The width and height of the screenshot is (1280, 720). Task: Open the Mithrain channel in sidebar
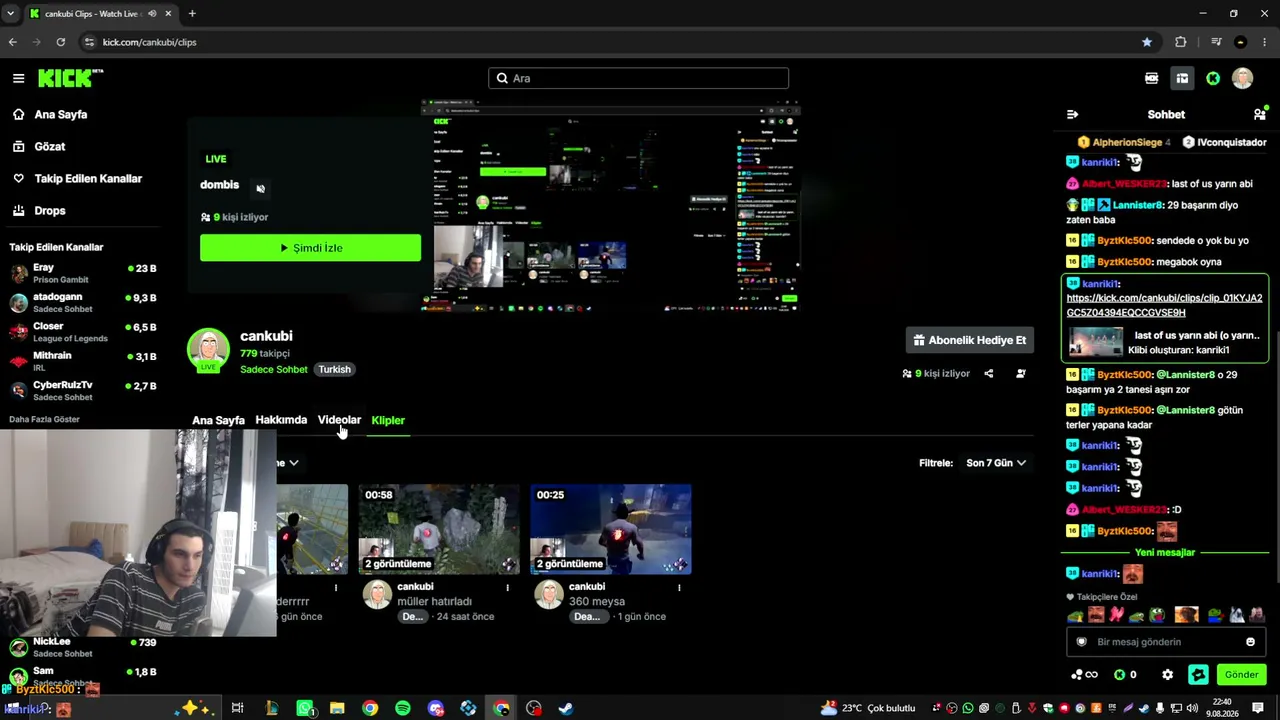coord(82,361)
